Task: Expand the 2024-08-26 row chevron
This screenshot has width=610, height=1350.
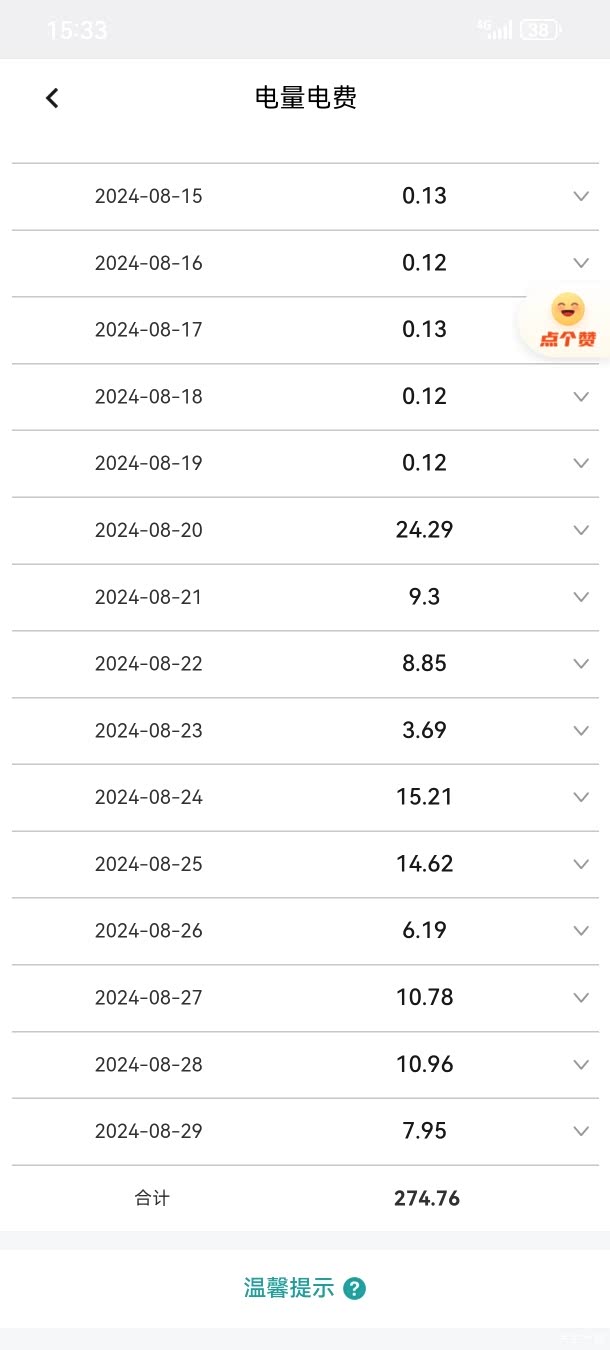Action: point(581,931)
